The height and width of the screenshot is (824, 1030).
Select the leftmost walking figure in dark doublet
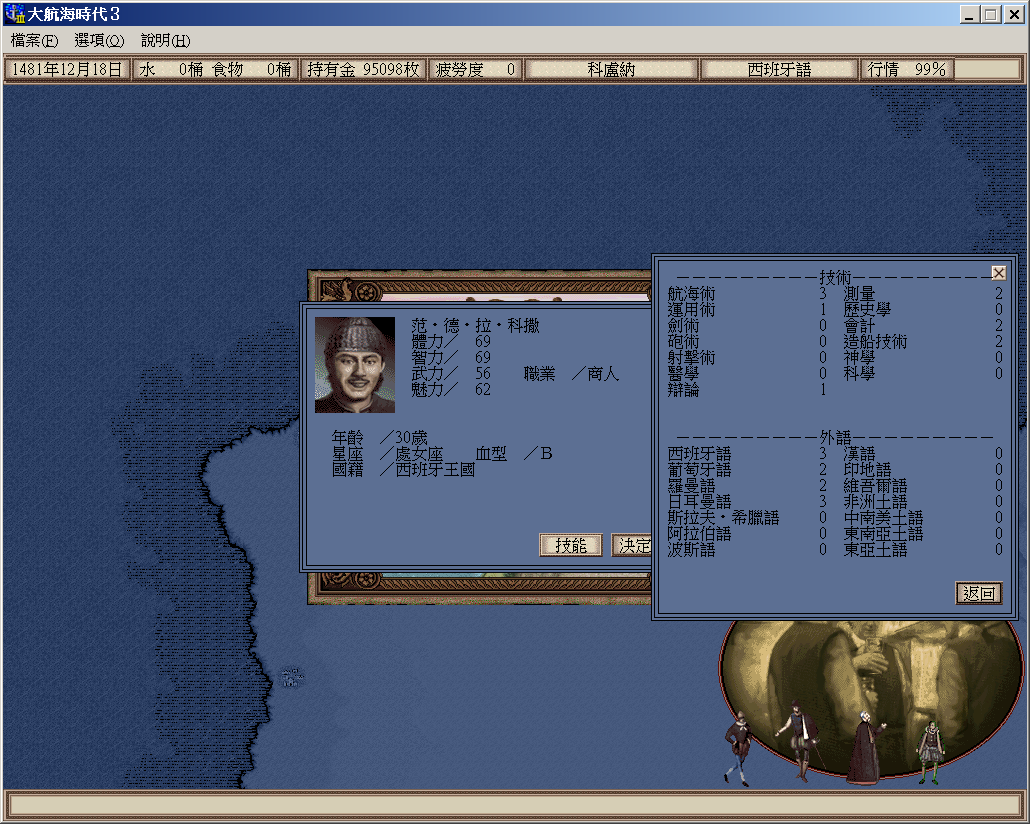point(738,747)
